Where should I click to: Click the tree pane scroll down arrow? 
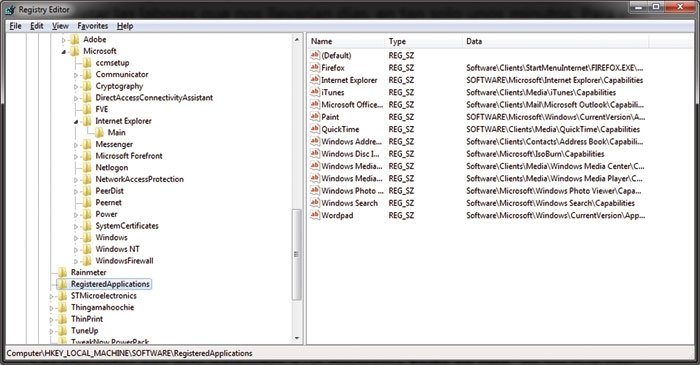click(296, 338)
